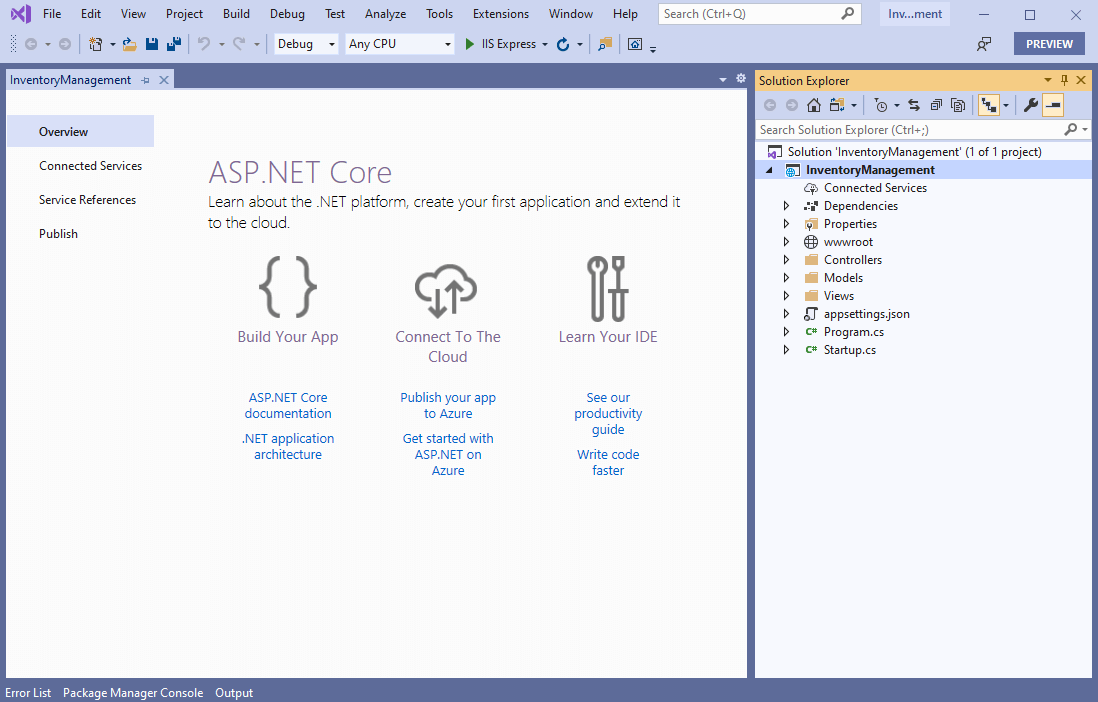Open the Debug configuration dropdown
Viewport: 1098px width, 702px height.
coord(306,44)
